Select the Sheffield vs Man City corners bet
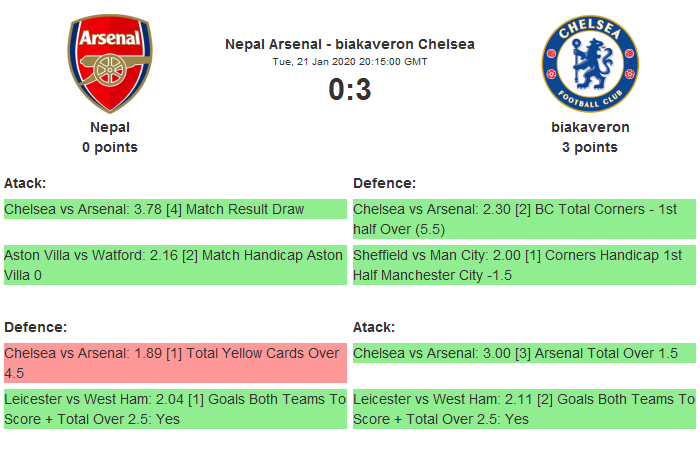The height and width of the screenshot is (460, 700). point(524,265)
